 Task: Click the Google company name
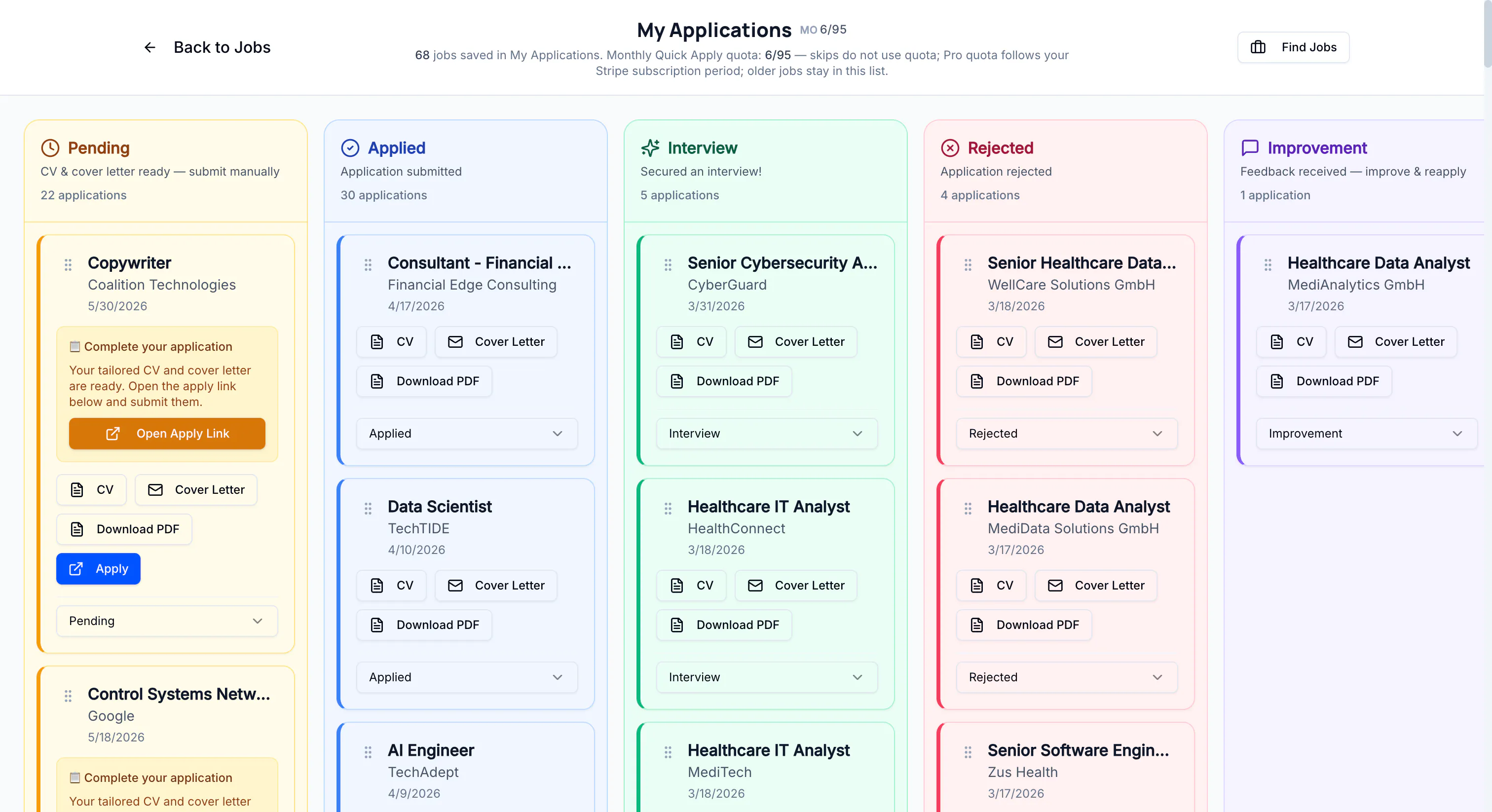[x=111, y=716]
